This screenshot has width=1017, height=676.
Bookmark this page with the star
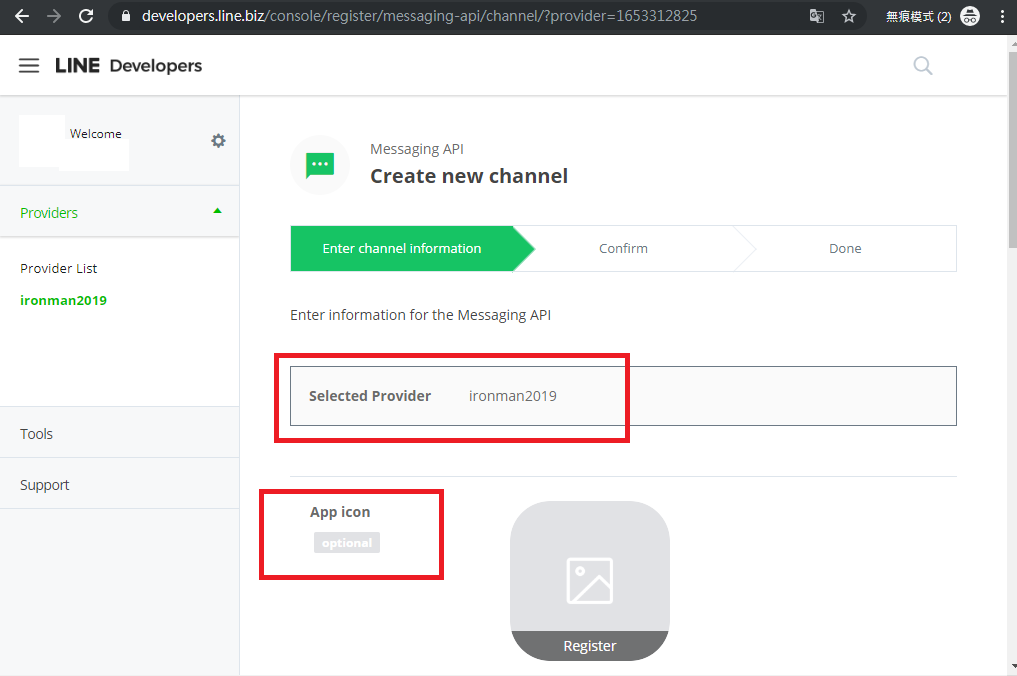click(849, 16)
